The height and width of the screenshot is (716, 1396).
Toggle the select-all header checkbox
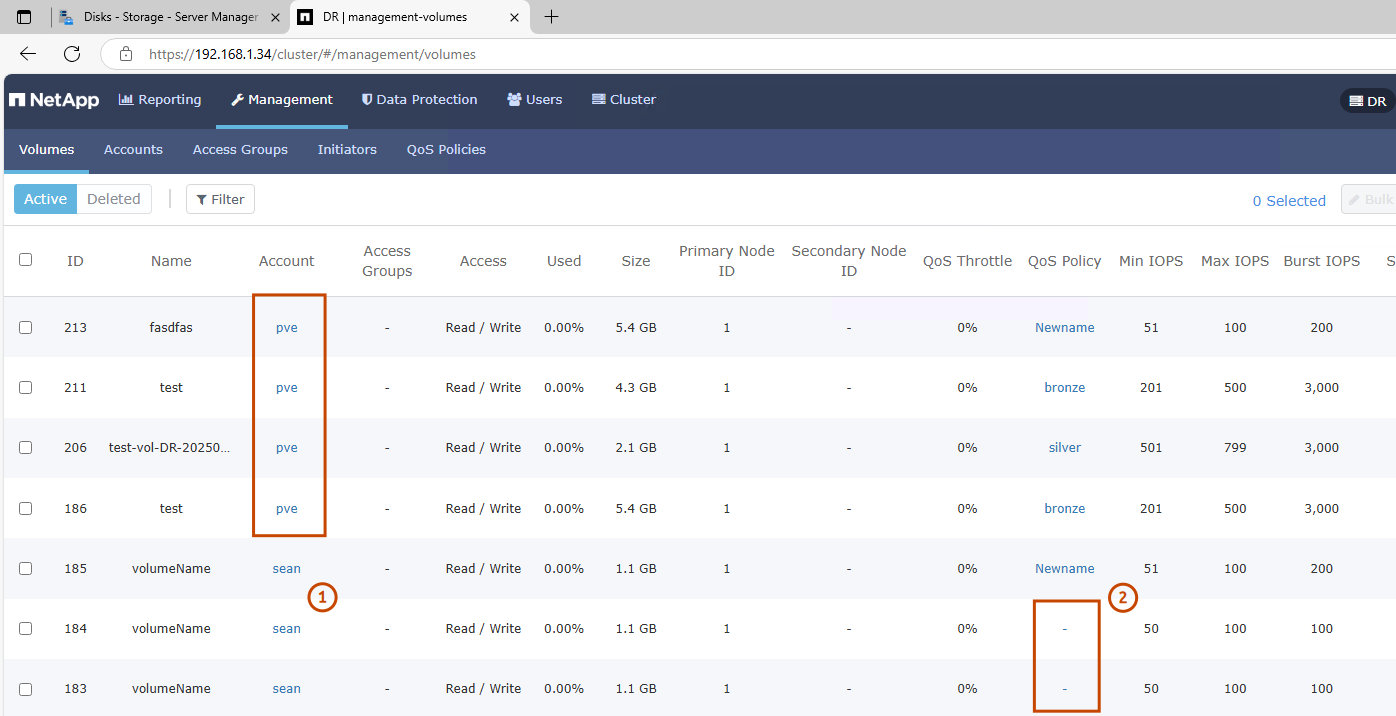click(x=26, y=260)
